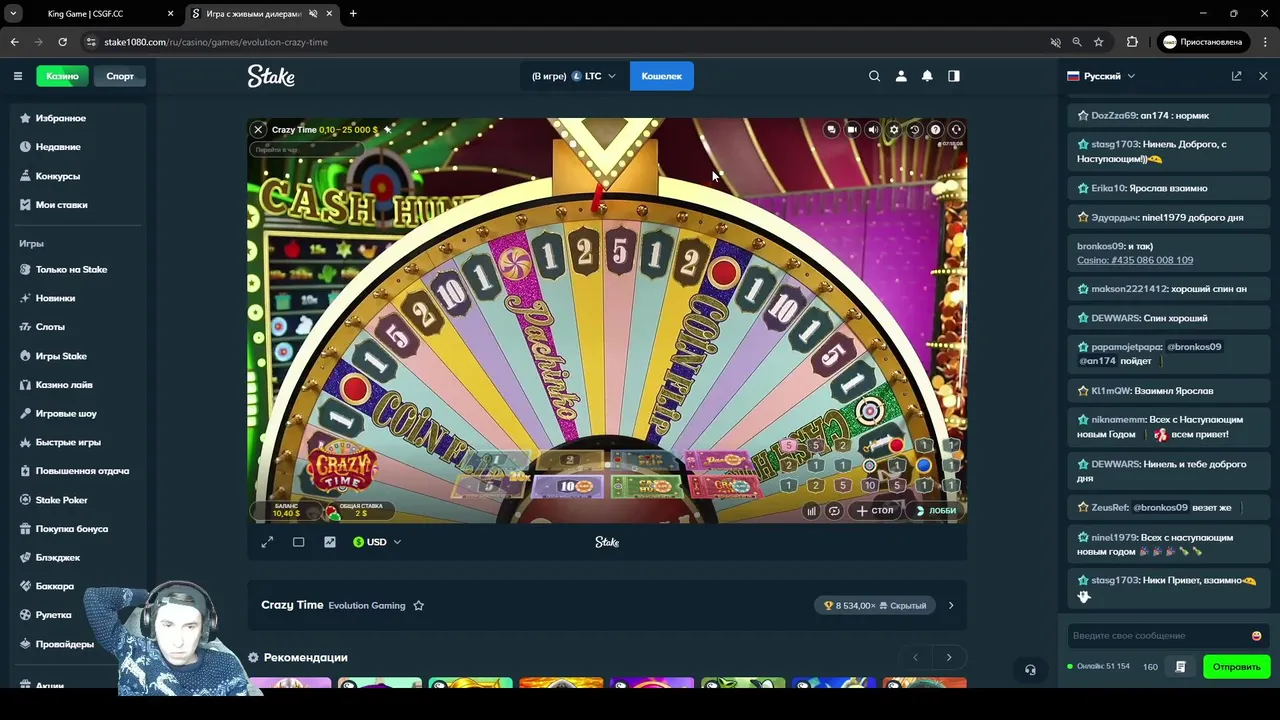Close the Crazy Time game overlay X
Viewport: 1280px width, 720px height.
pos(258,129)
